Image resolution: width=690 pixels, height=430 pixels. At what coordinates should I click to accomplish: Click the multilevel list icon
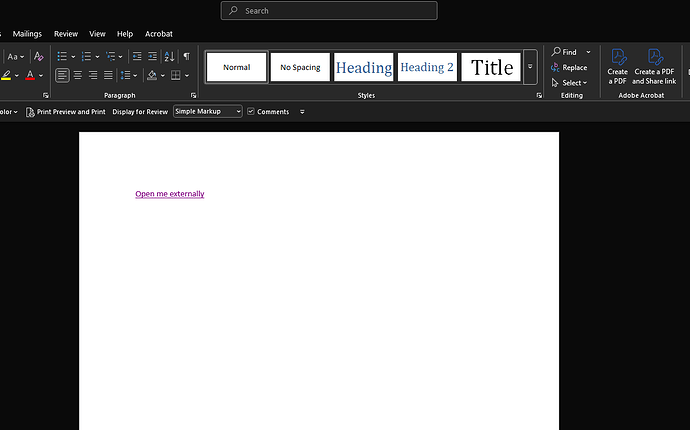(110, 56)
